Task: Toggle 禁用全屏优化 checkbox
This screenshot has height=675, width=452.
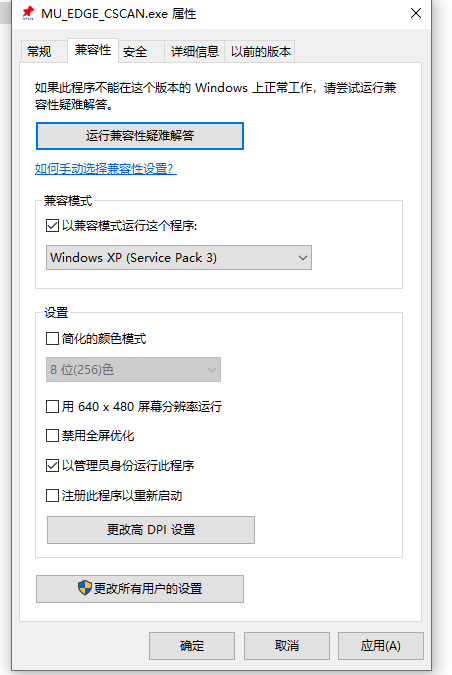Action: (x=52, y=436)
